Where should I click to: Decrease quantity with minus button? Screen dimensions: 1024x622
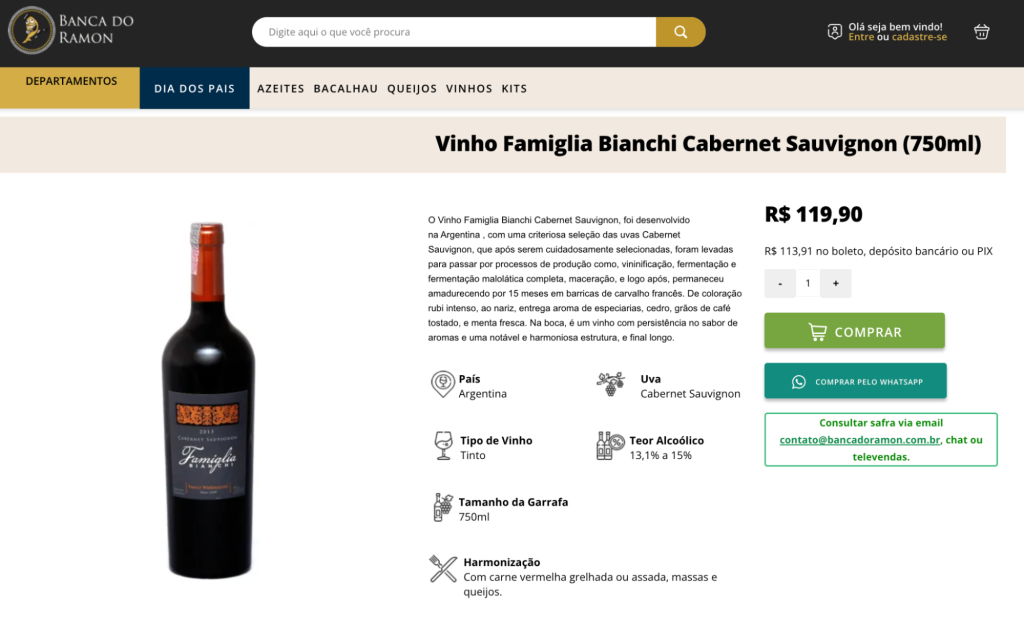click(x=780, y=284)
